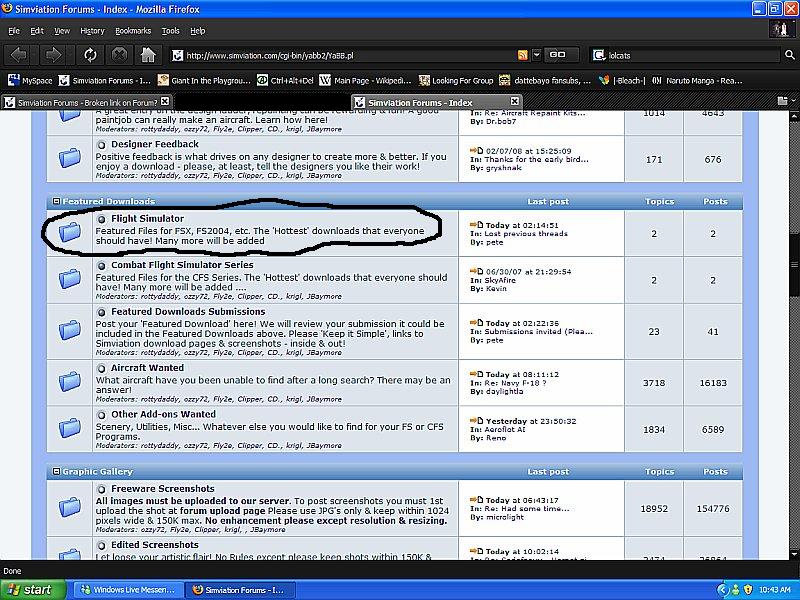The height and width of the screenshot is (600, 800).
Task: Click last-post icon for Aeroflot AI post
Action: (x=477, y=420)
